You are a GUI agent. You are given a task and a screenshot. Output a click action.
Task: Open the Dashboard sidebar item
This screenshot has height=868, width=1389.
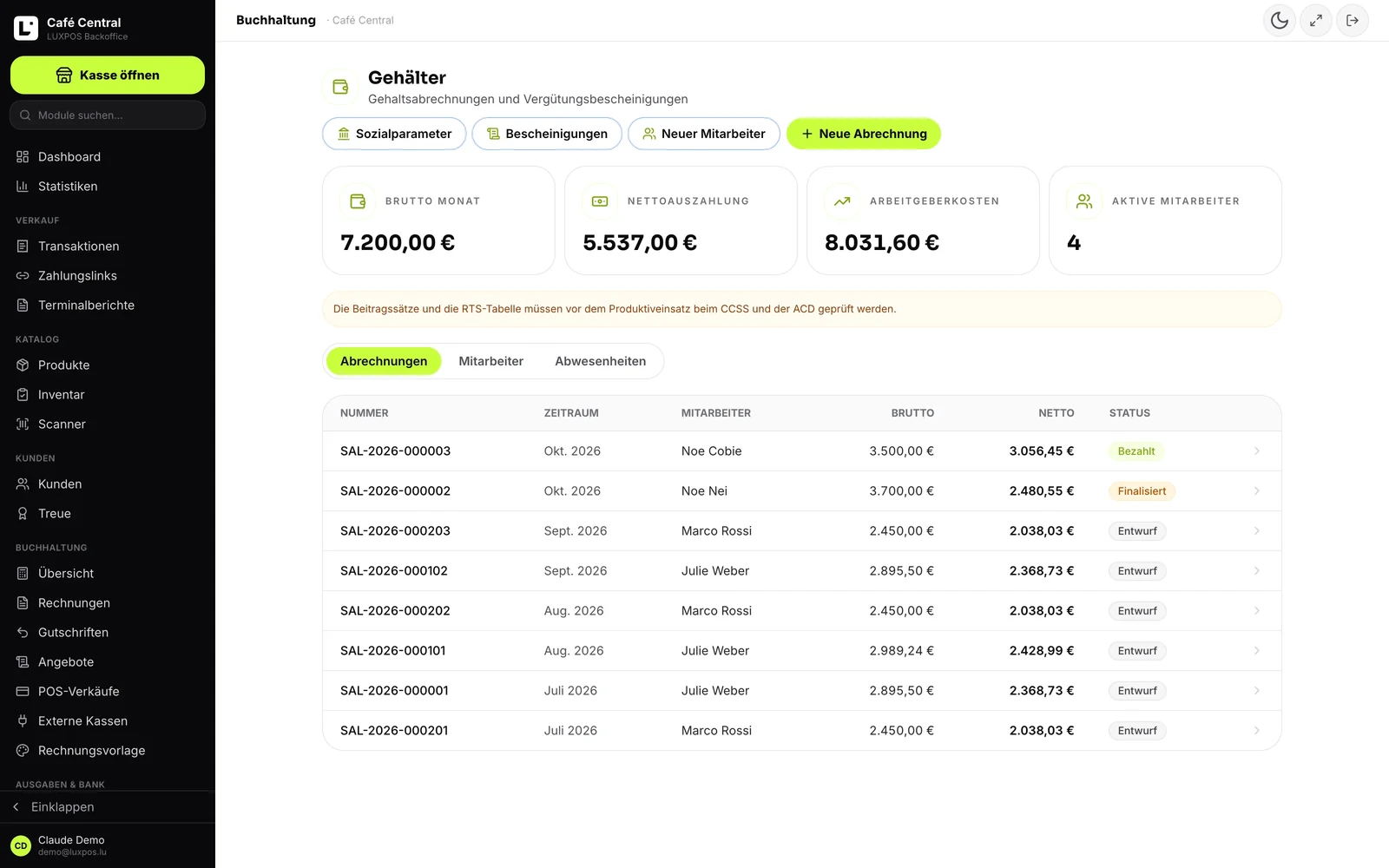(x=108, y=156)
